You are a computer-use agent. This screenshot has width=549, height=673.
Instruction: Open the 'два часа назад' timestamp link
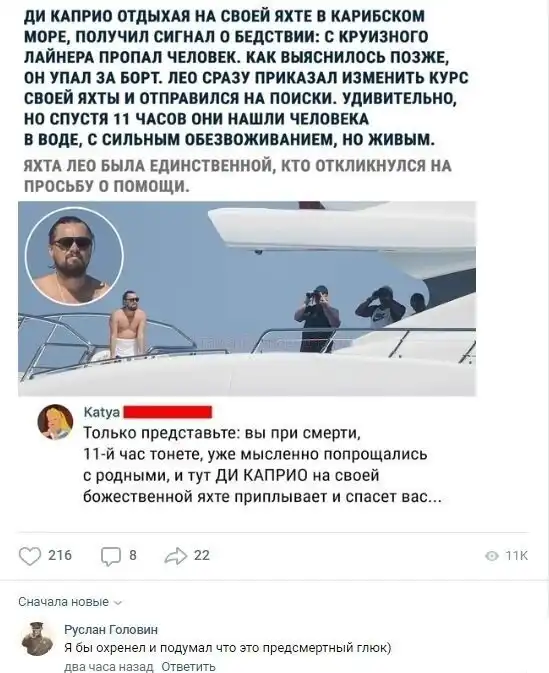109,667
